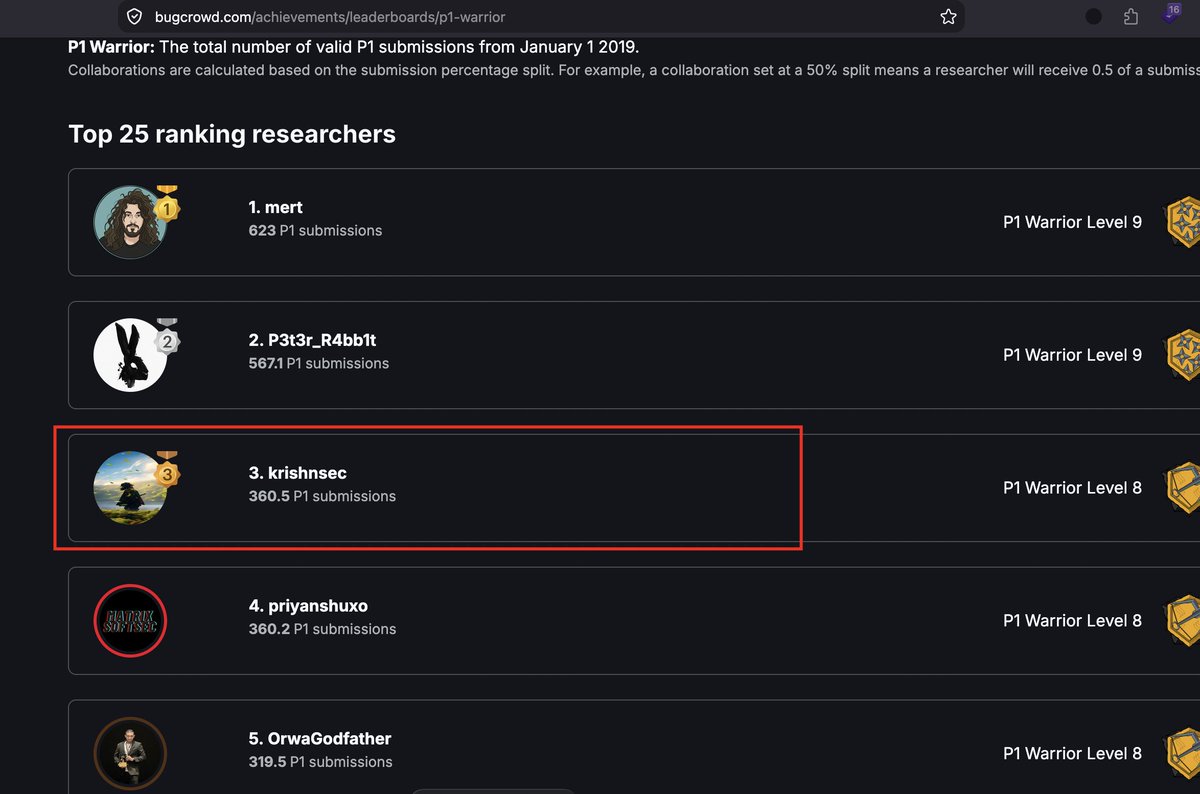Open priyanshuxo's red-ringed avatar
Image resolution: width=1200 pixels, height=794 pixels.
click(130, 621)
